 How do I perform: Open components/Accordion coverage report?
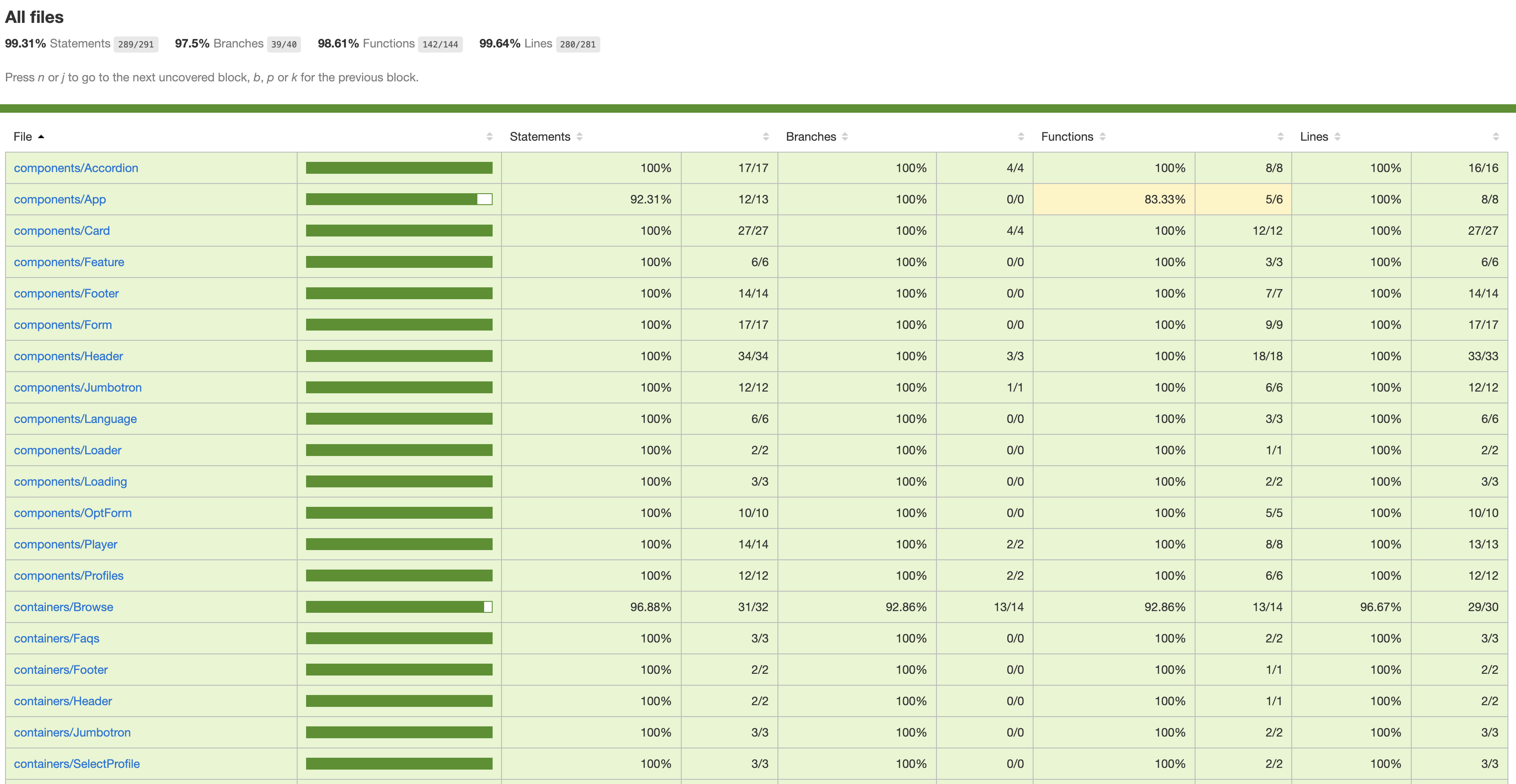coord(76,168)
